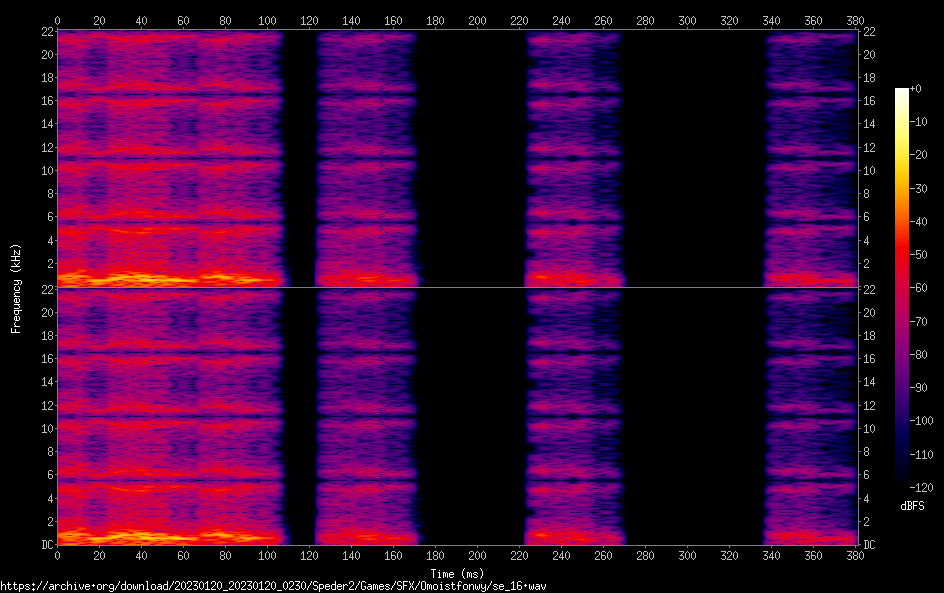
Task: Click the bright yellow low-frequency burst in the upper channel
Action: pyautogui.click(x=120, y=278)
